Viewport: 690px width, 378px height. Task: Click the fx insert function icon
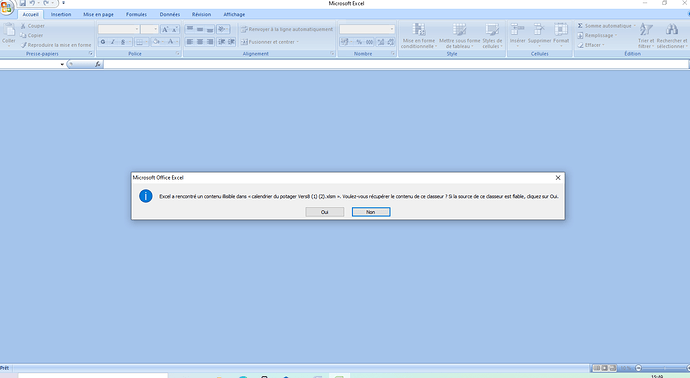[x=98, y=64]
